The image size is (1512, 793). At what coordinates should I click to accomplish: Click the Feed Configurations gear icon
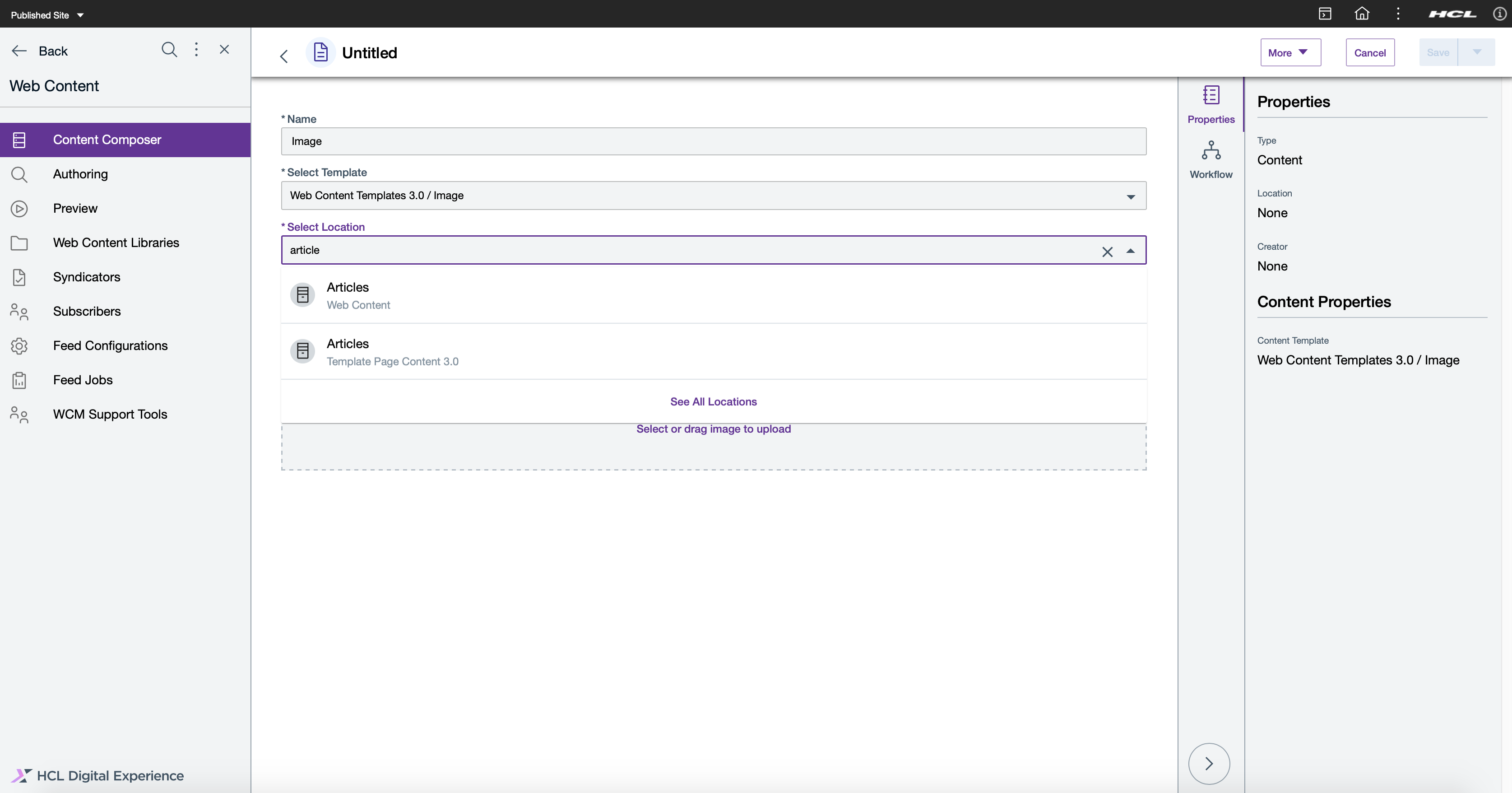19,346
